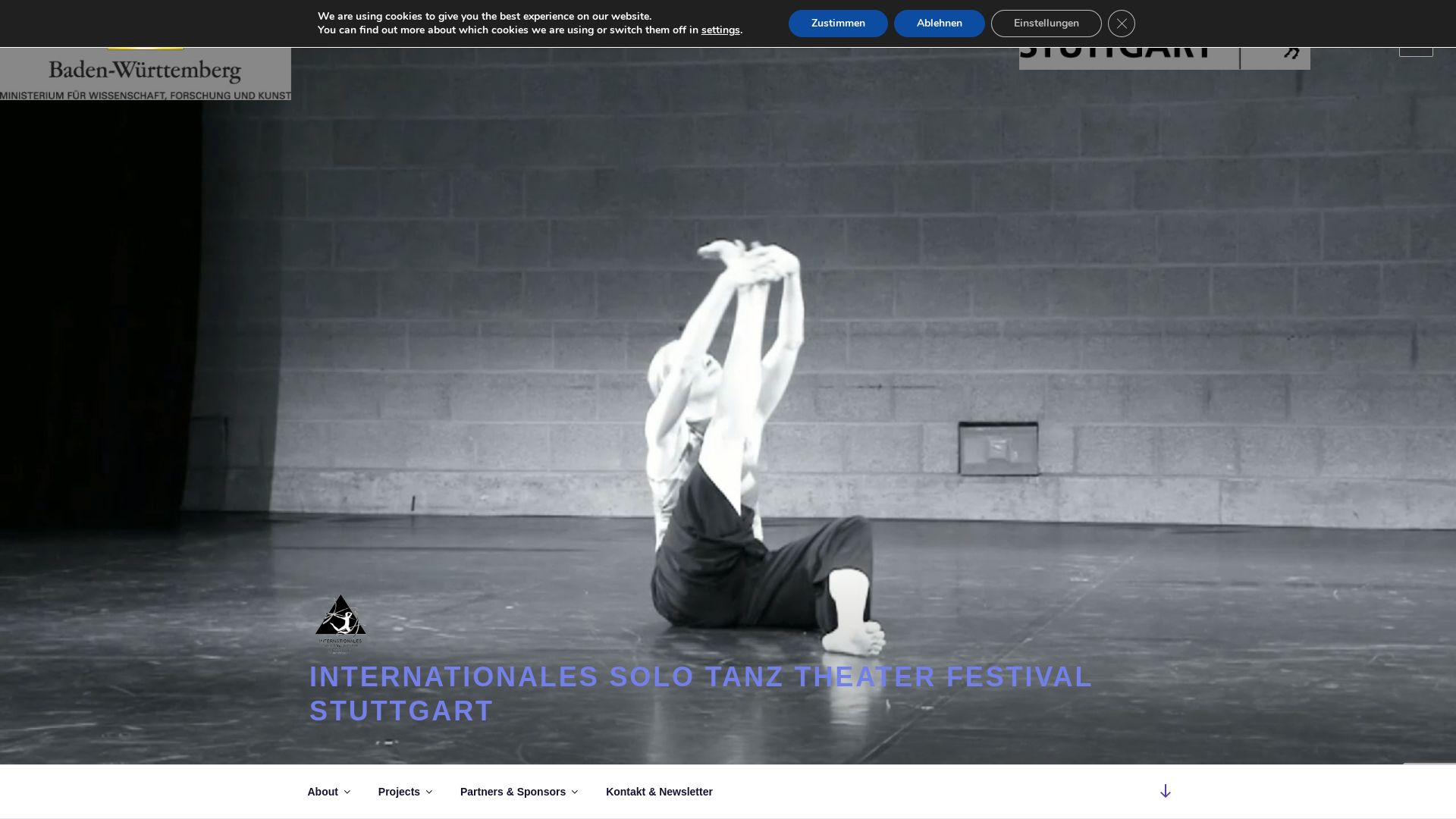Click the Baden-Württemberg ministry logo
The height and width of the screenshot is (819, 1456).
[146, 74]
